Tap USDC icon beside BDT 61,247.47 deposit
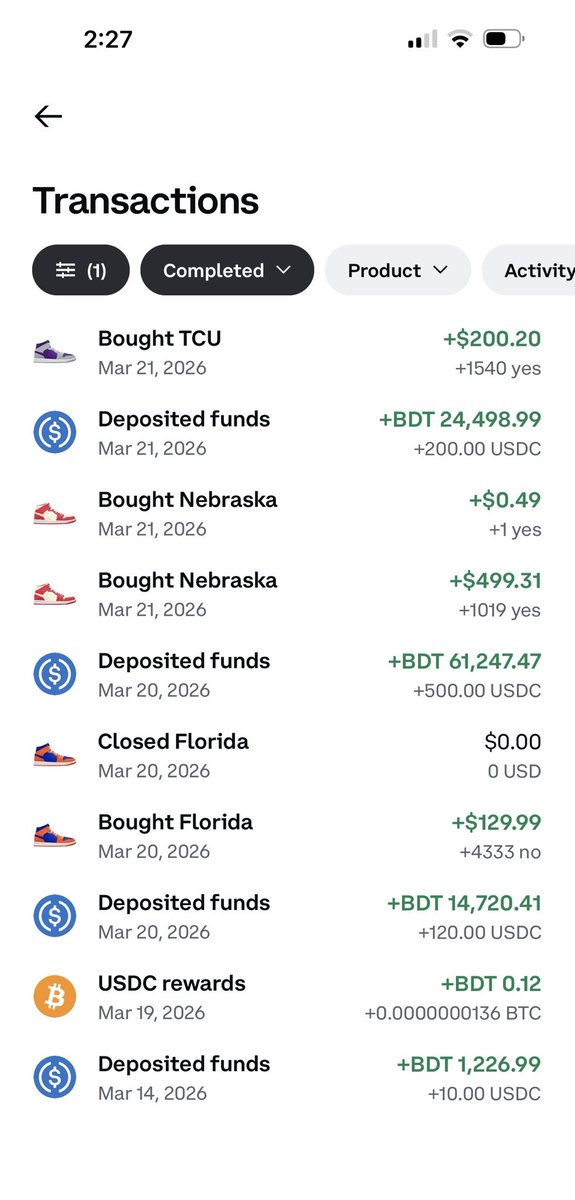 [x=54, y=675]
